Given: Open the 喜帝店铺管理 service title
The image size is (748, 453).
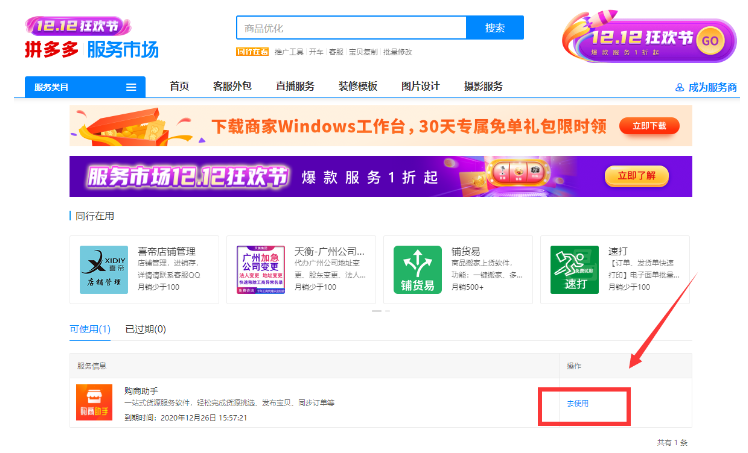Looking at the screenshot, I should [166, 251].
